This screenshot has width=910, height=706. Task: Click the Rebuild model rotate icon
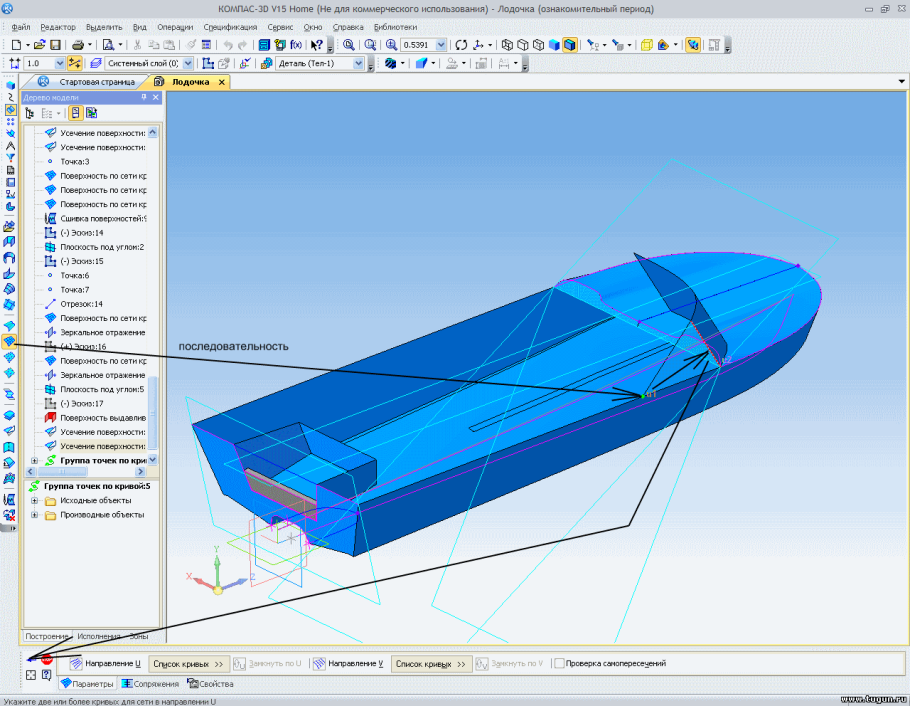tap(461, 45)
